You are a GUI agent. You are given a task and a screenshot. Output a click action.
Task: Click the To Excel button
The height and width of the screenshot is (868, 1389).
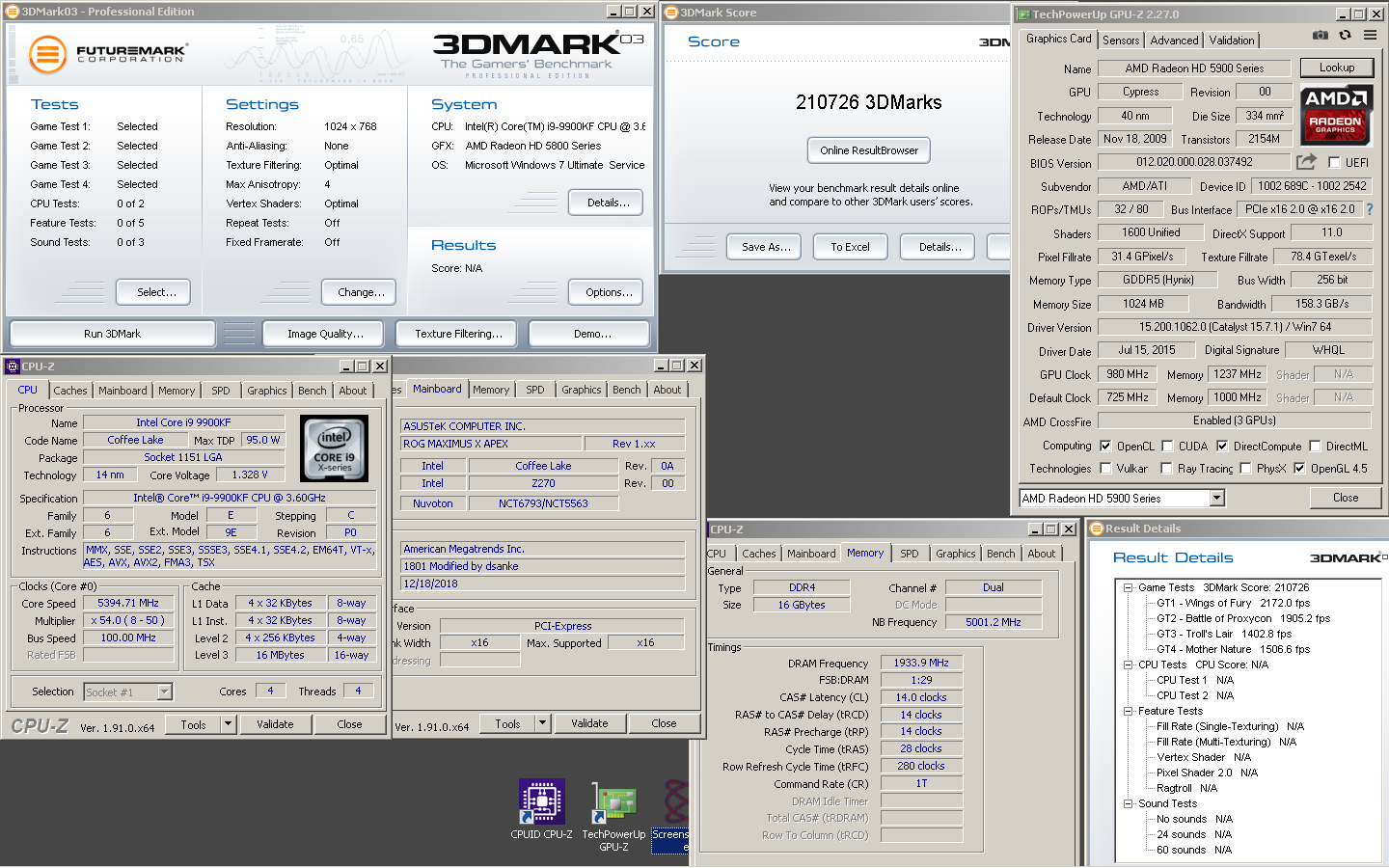(x=850, y=247)
